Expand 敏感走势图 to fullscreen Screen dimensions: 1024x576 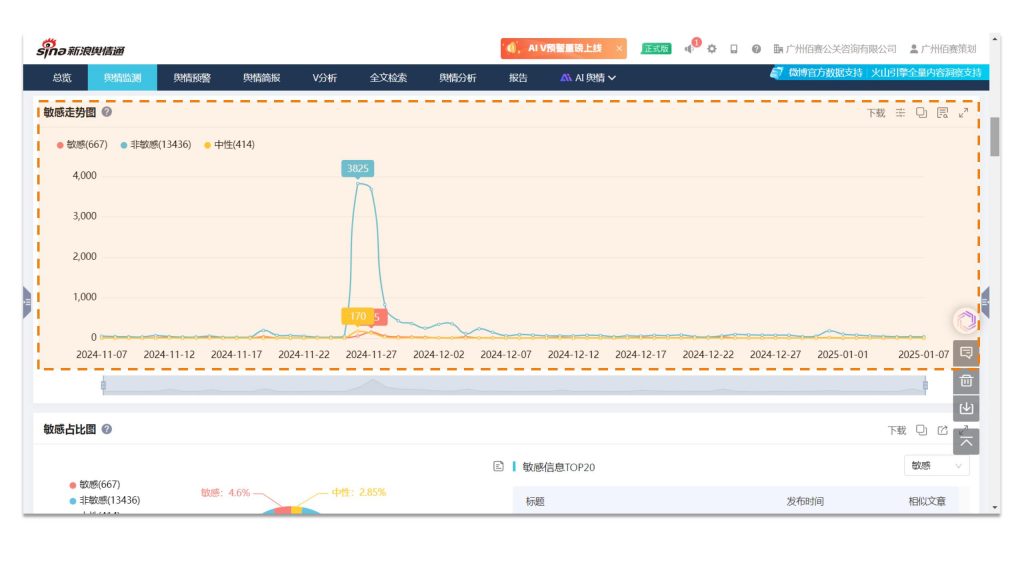pyautogui.click(x=963, y=113)
